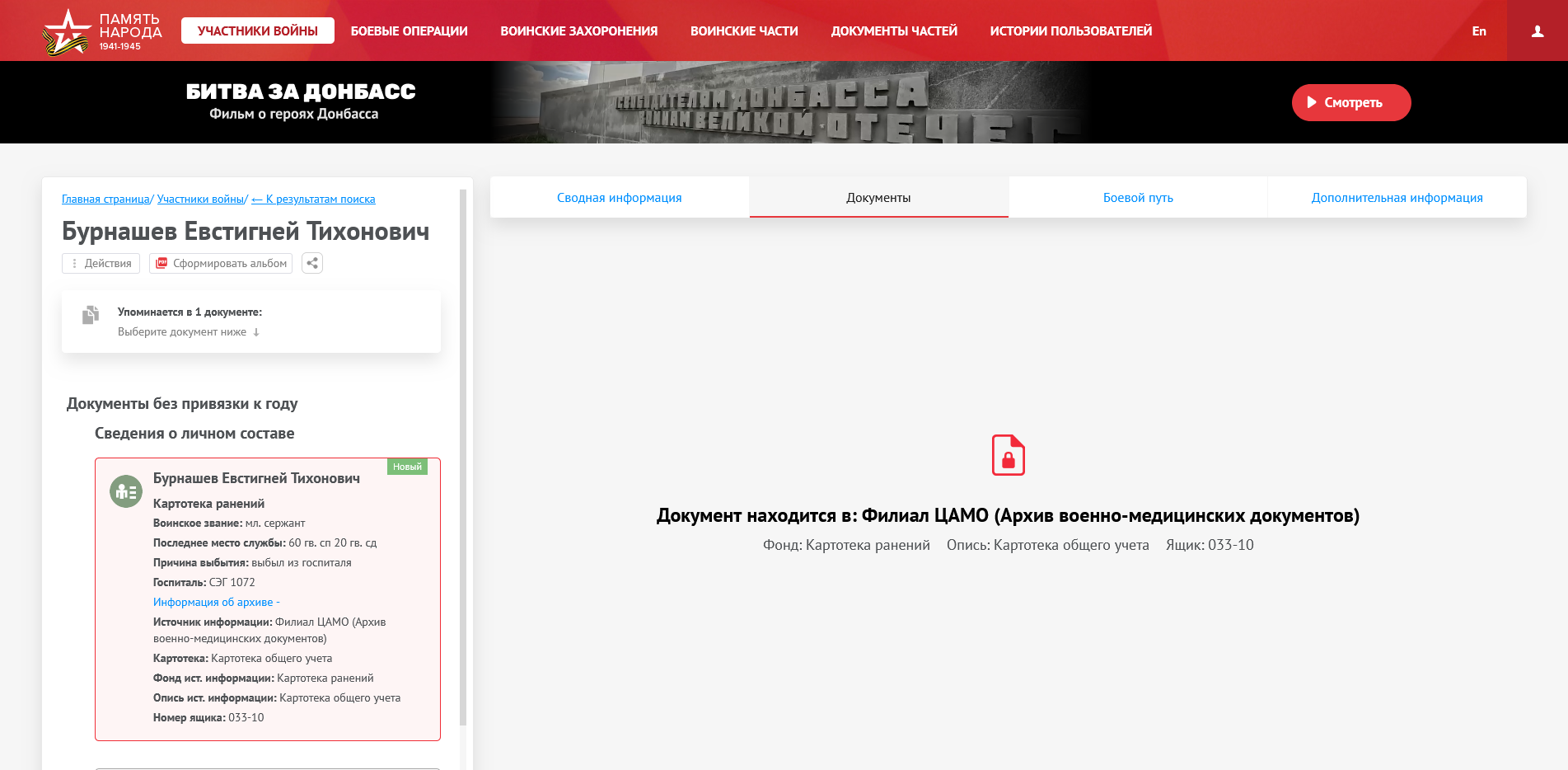Click the documents icon beside 'Упоминается в 1 документе'
Screen dimensions: 1568x770
point(91,315)
